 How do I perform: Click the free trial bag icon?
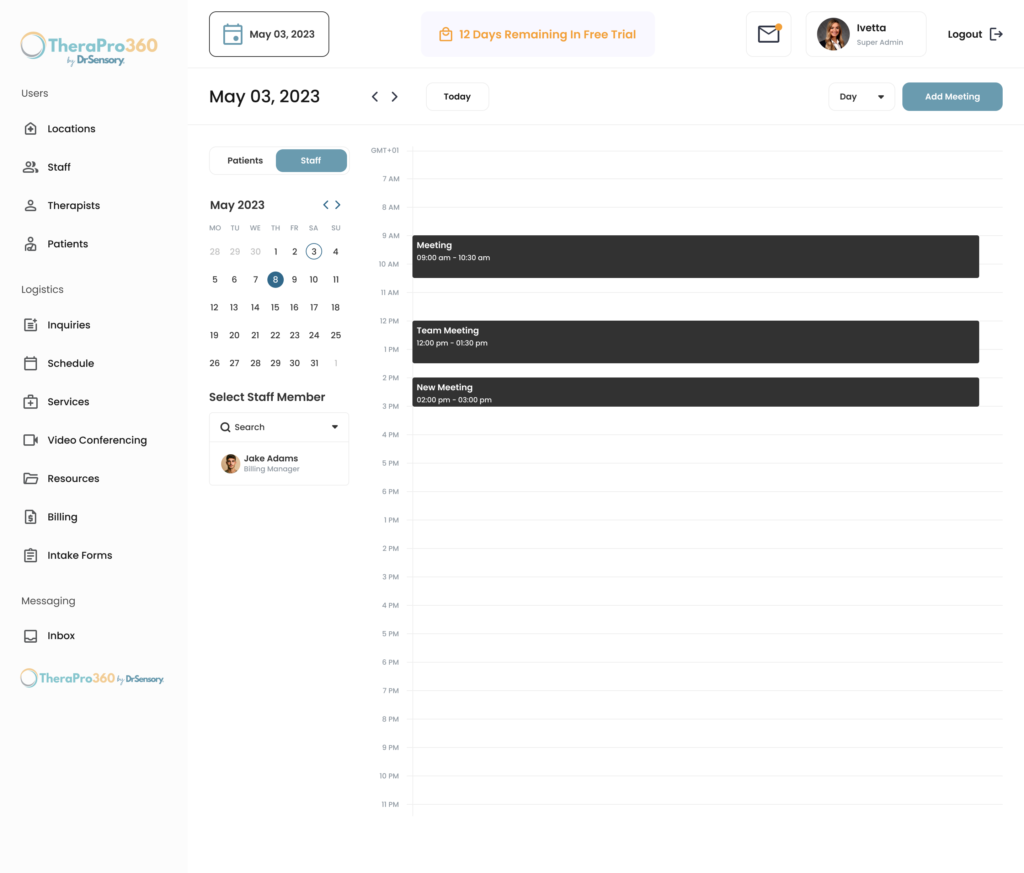445,34
